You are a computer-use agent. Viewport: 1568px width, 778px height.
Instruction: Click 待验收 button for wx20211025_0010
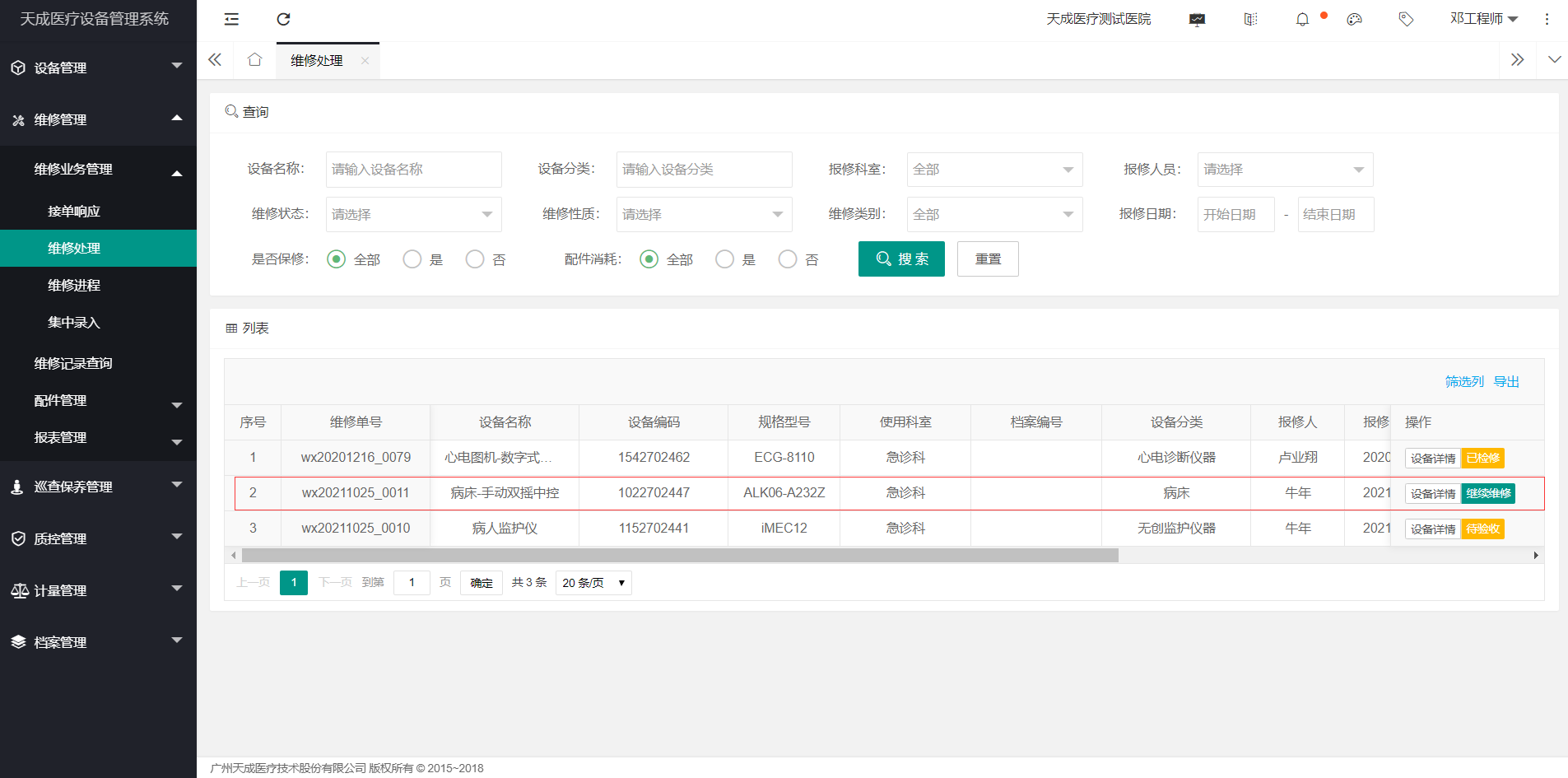coord(1482,529)
